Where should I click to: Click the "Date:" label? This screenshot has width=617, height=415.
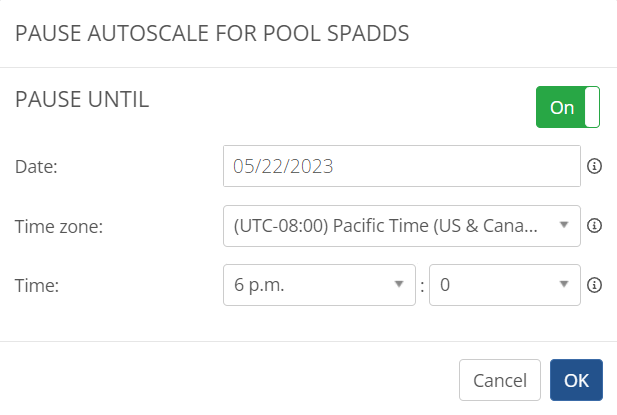pyautogui.click(x=37, y=167)
